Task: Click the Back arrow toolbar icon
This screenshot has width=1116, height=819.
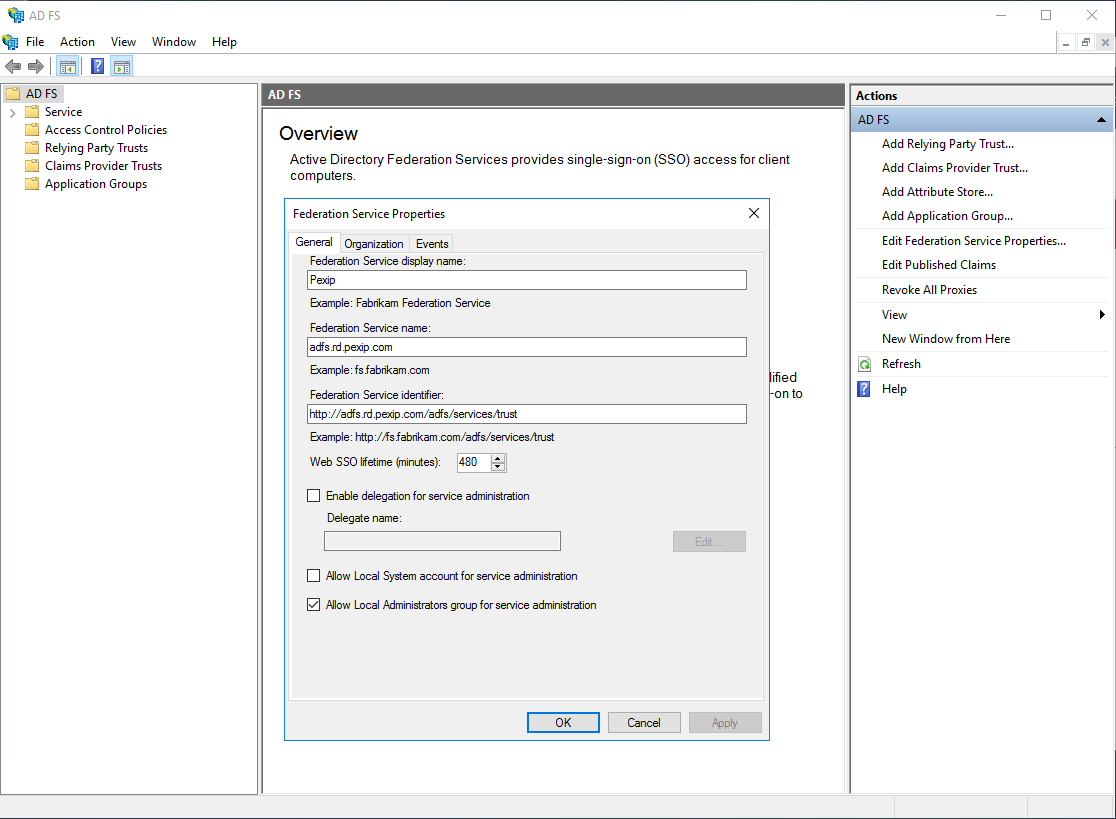Action: pyautogui.click(x=13, y=67)
